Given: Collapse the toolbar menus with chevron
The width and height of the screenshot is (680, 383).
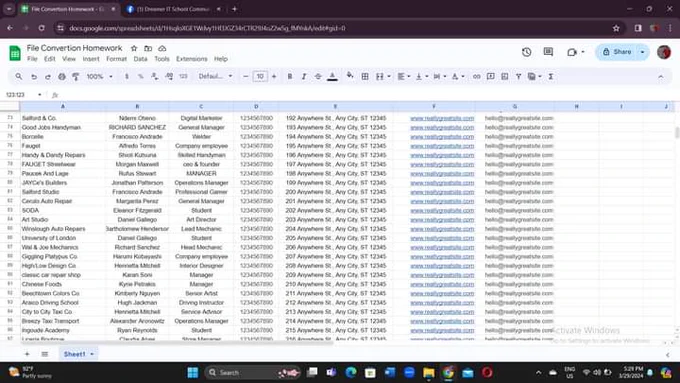Looking at the screenshot, I should [660, 77].
